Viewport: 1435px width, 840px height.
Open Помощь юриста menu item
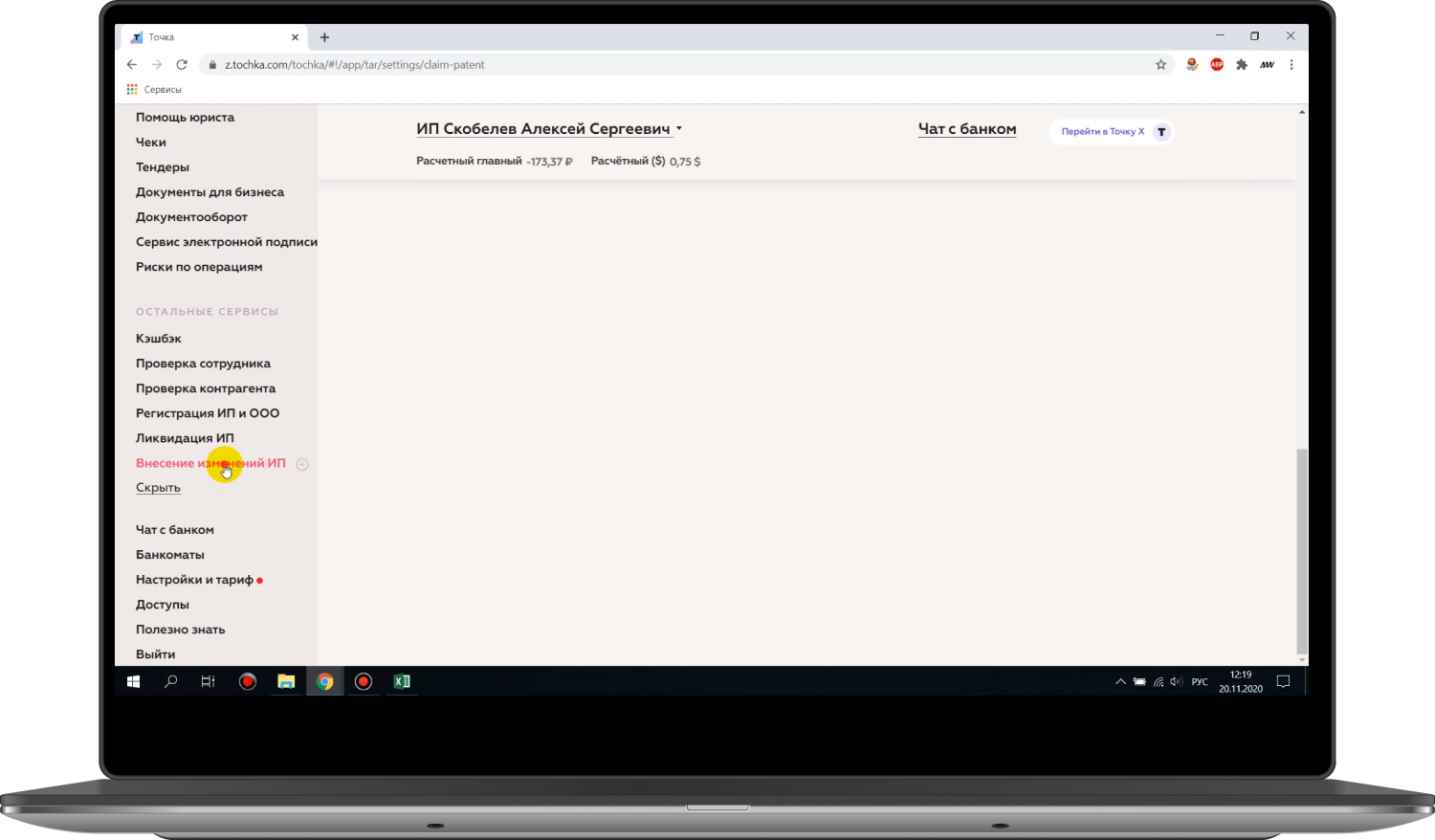(185, 118)
